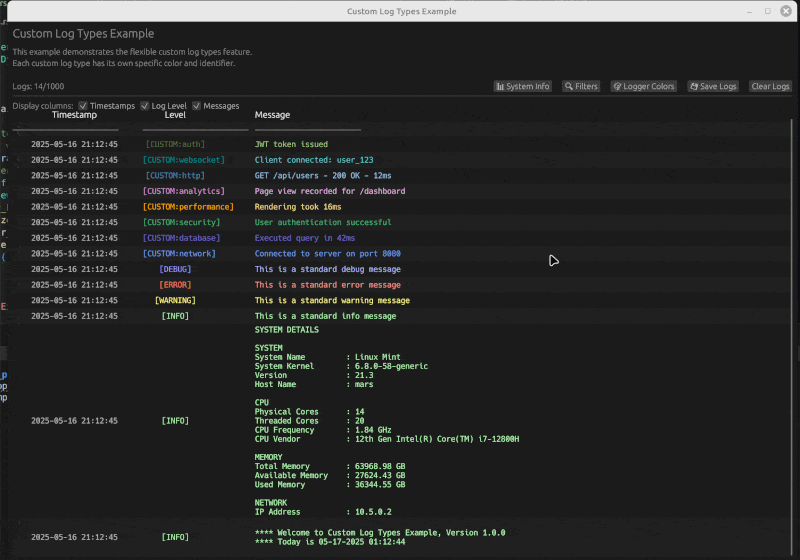Select the "JWT token issued" log message
This screenshot has height=560, width=800.
(x=291, y=144)
